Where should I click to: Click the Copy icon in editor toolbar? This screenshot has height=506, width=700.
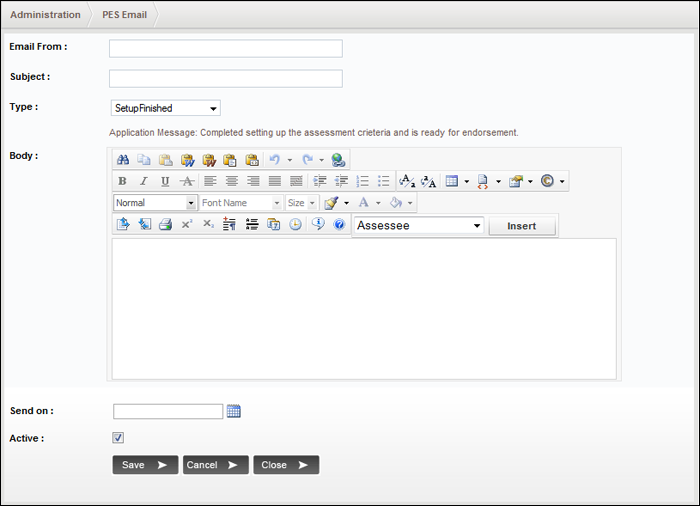(x=144, y=159)
